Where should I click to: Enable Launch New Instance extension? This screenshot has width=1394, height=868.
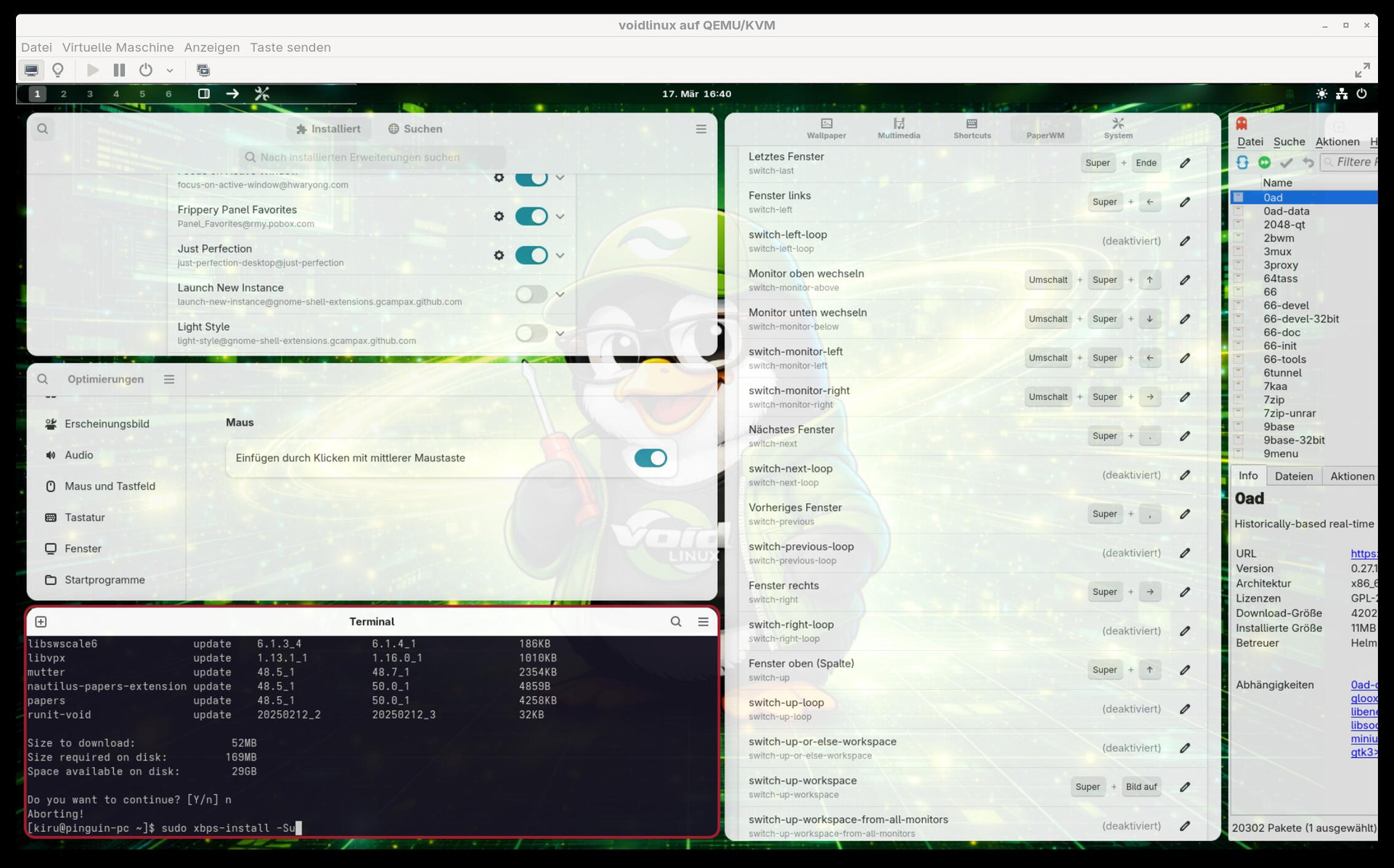pos(531,295)
